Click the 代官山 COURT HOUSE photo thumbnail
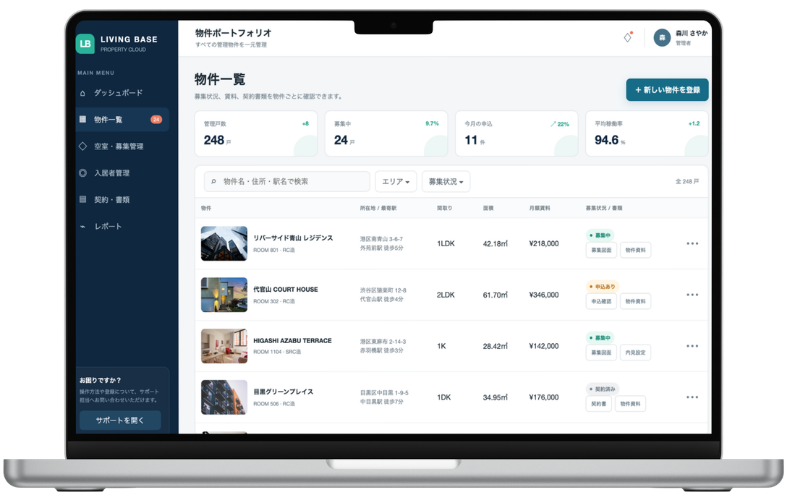787x498 pixels. [x=224, y=295]
